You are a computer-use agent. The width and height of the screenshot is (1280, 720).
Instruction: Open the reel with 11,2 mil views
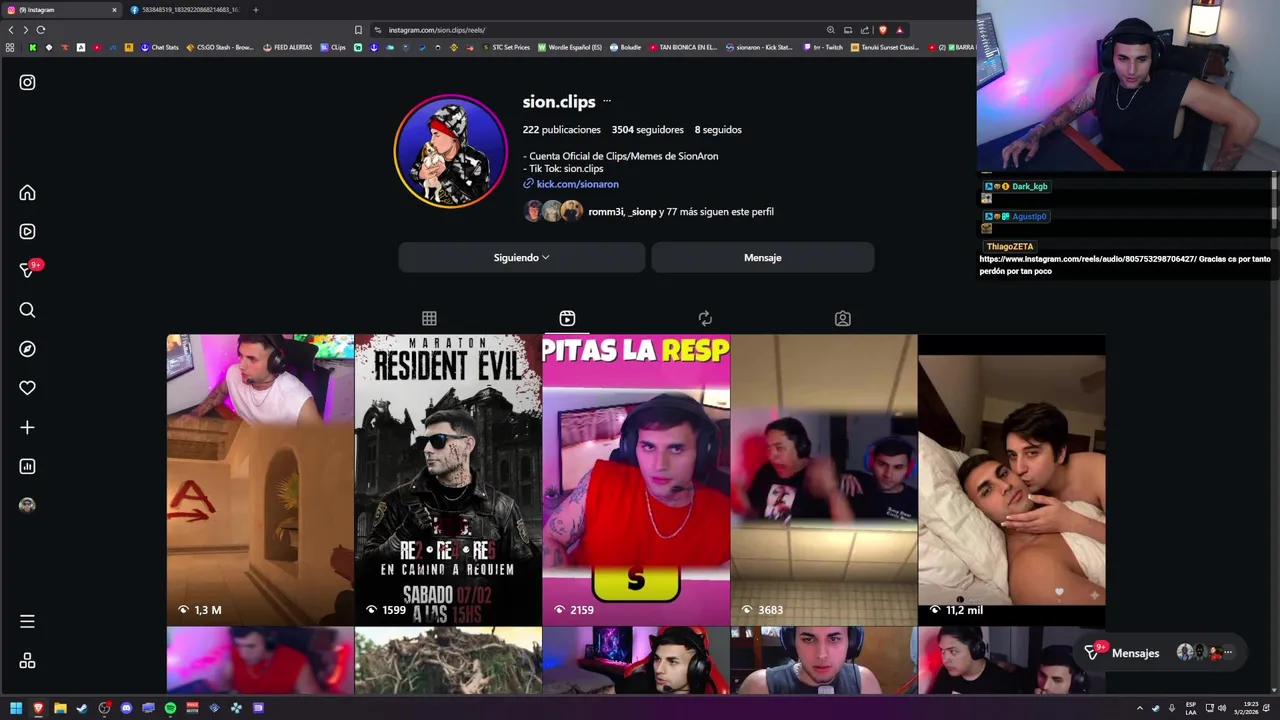tap(1012, 479)
